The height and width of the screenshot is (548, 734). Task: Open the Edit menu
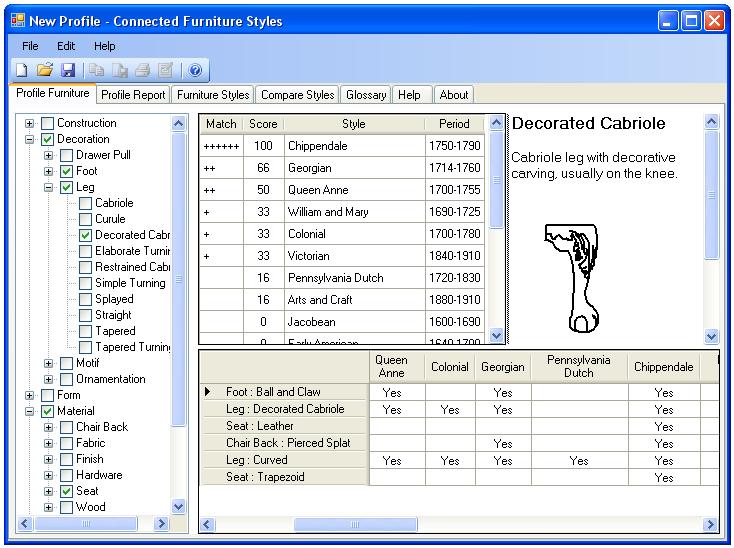click(x=66, y=46)
